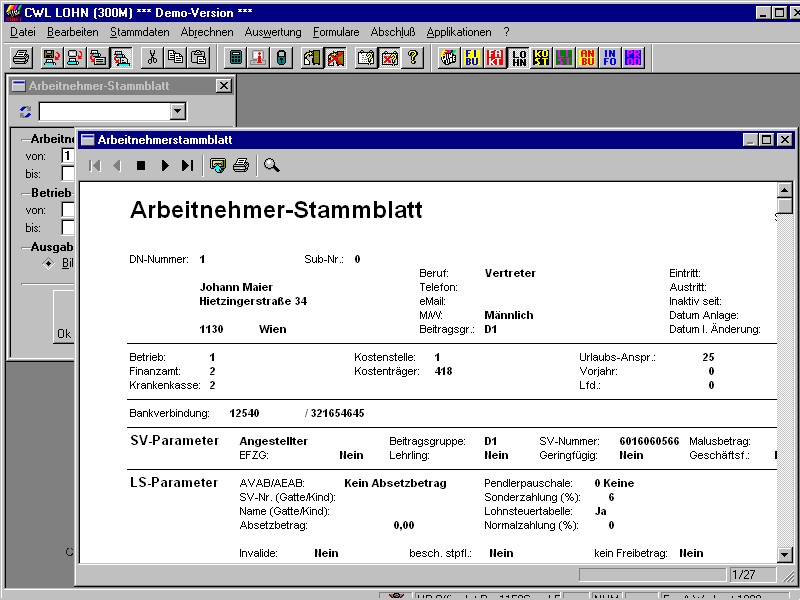This screenshot has width=800, height=600.
Task: Open the ? help menu
Action: point(506,32)
